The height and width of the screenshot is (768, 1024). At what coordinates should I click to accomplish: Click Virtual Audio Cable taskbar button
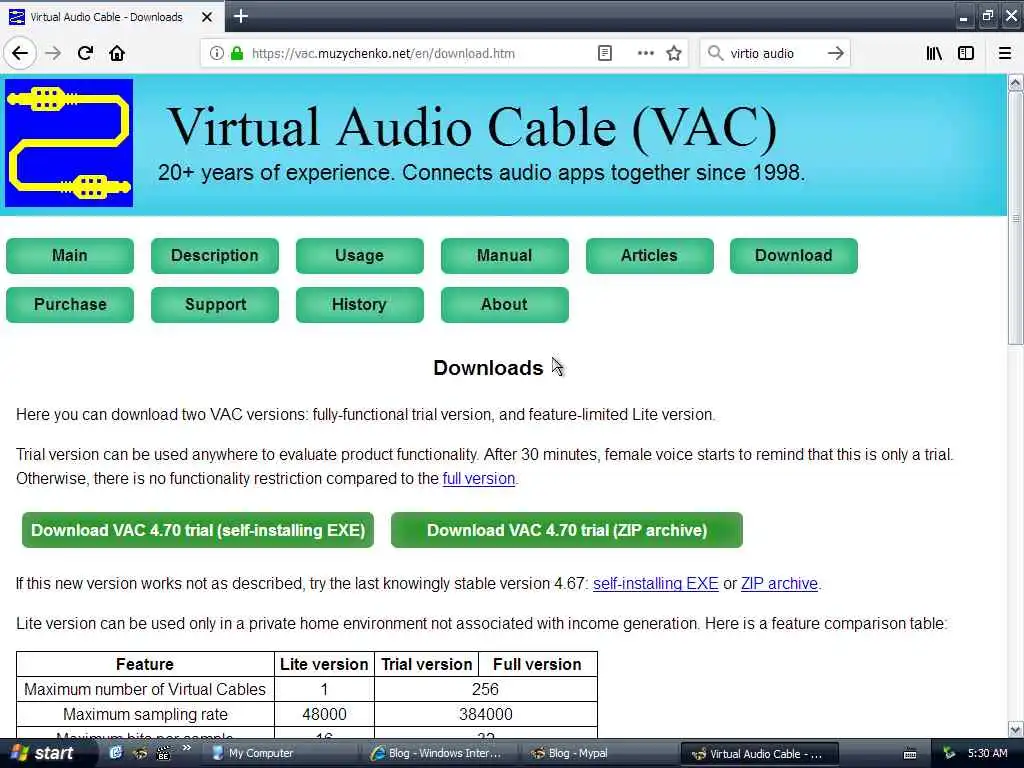[760, 754]
